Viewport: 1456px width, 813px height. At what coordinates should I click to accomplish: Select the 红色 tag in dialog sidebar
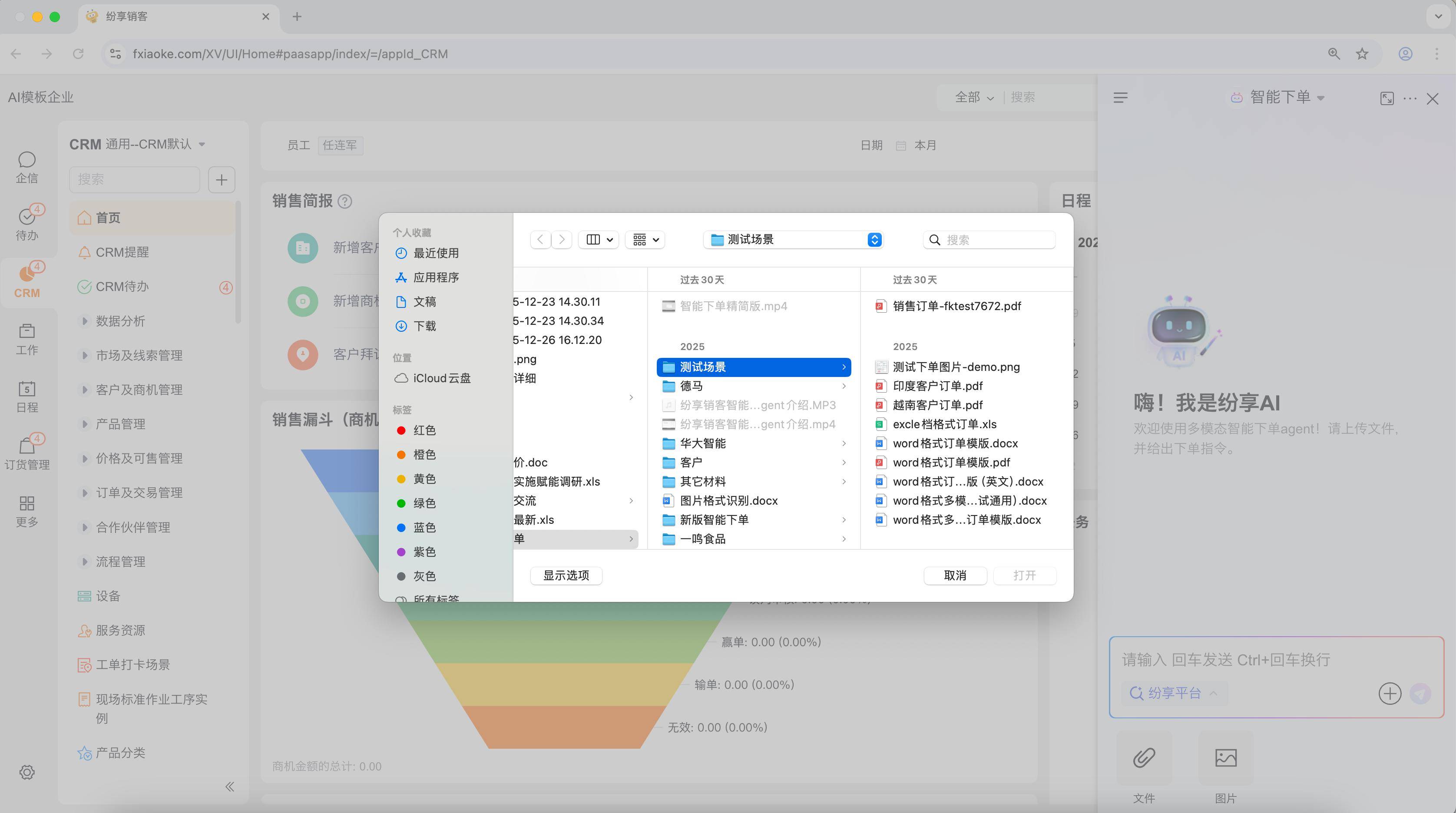click(424, 430)
